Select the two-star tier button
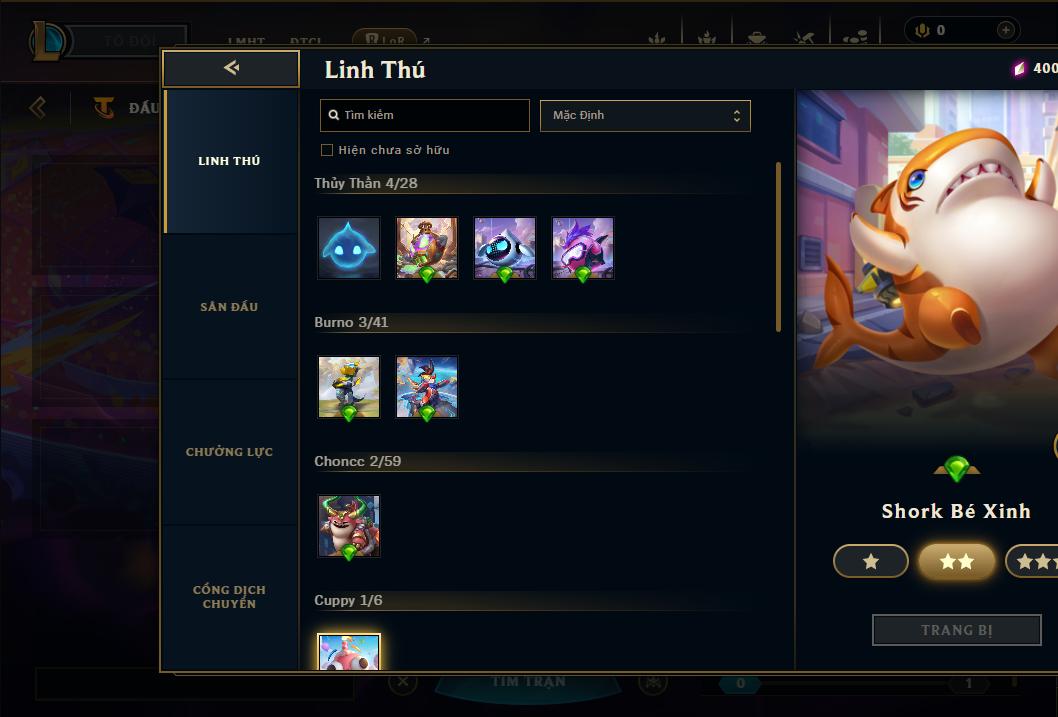 956,561
